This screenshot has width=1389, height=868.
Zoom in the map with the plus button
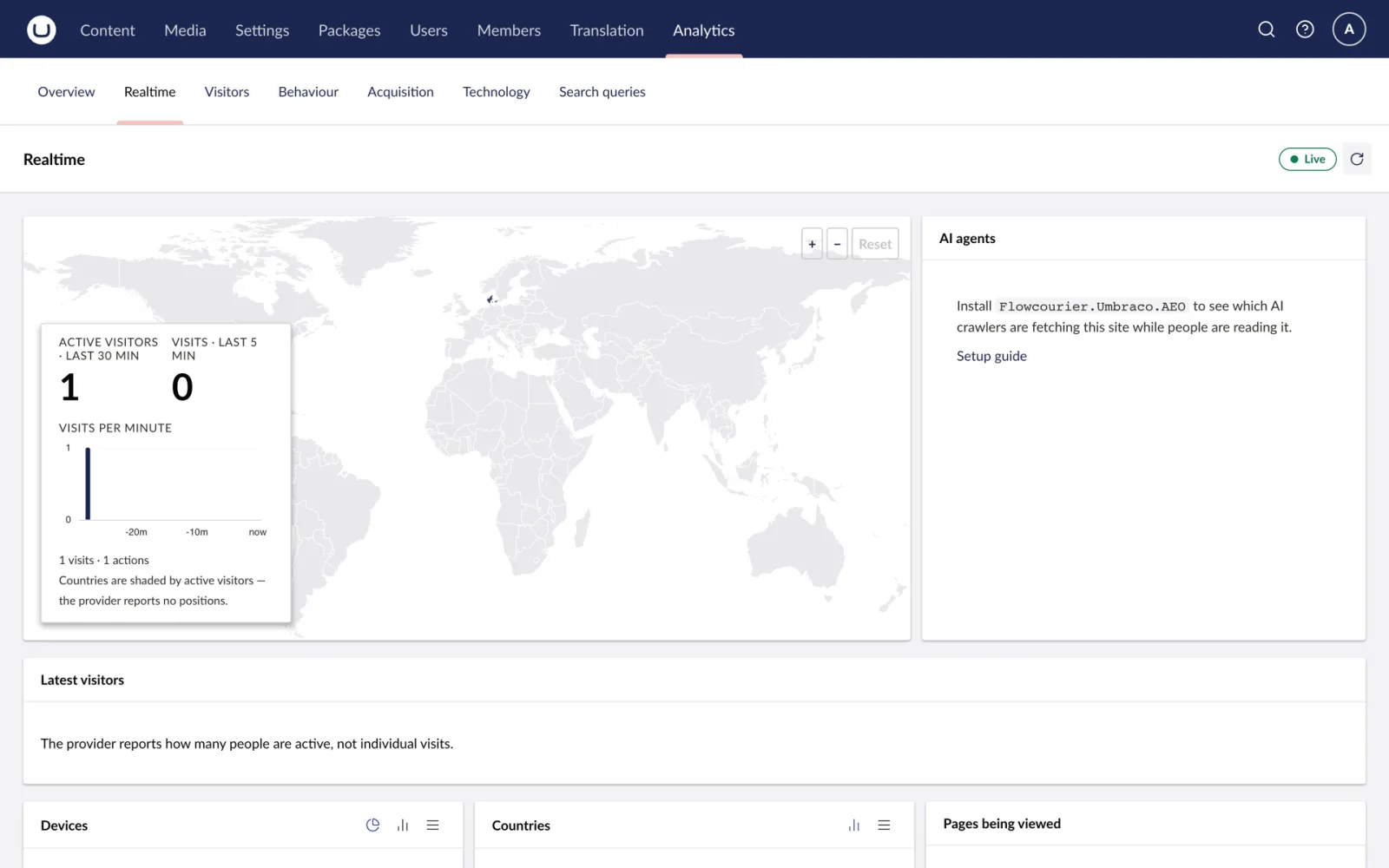click(812, 244)
